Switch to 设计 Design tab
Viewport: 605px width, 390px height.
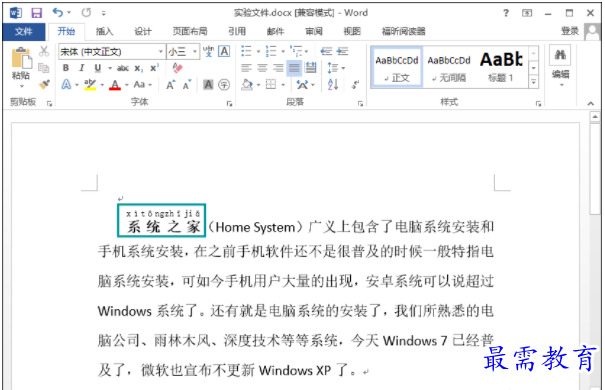(x=143, y=31)
